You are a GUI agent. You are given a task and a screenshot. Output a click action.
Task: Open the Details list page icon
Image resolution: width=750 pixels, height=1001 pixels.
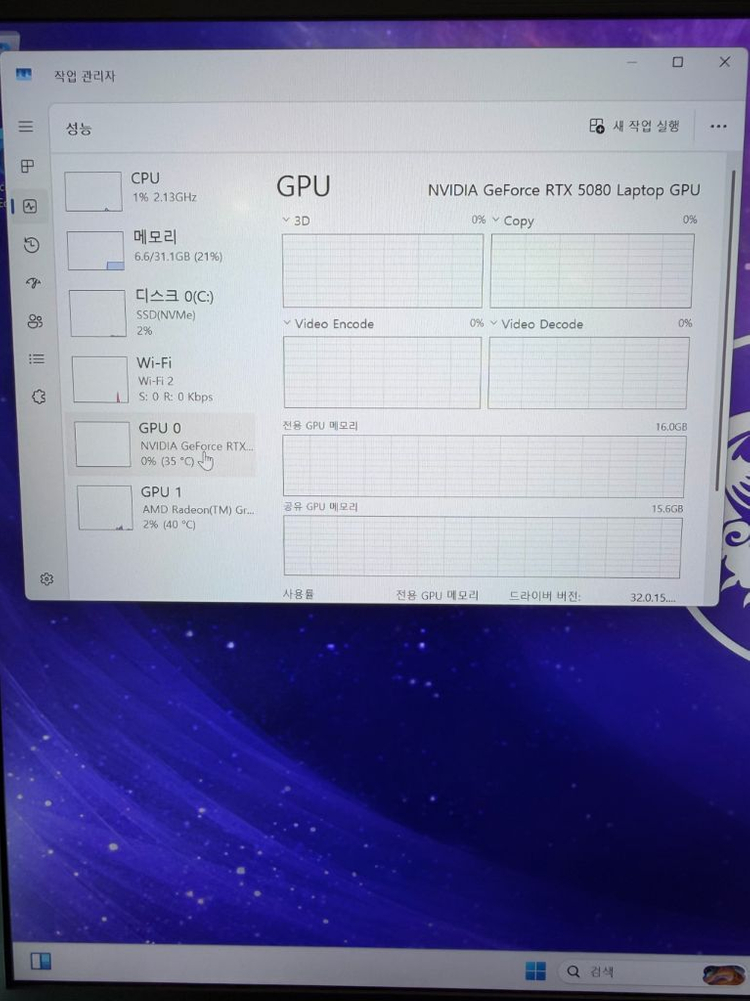tap(37, 359)
